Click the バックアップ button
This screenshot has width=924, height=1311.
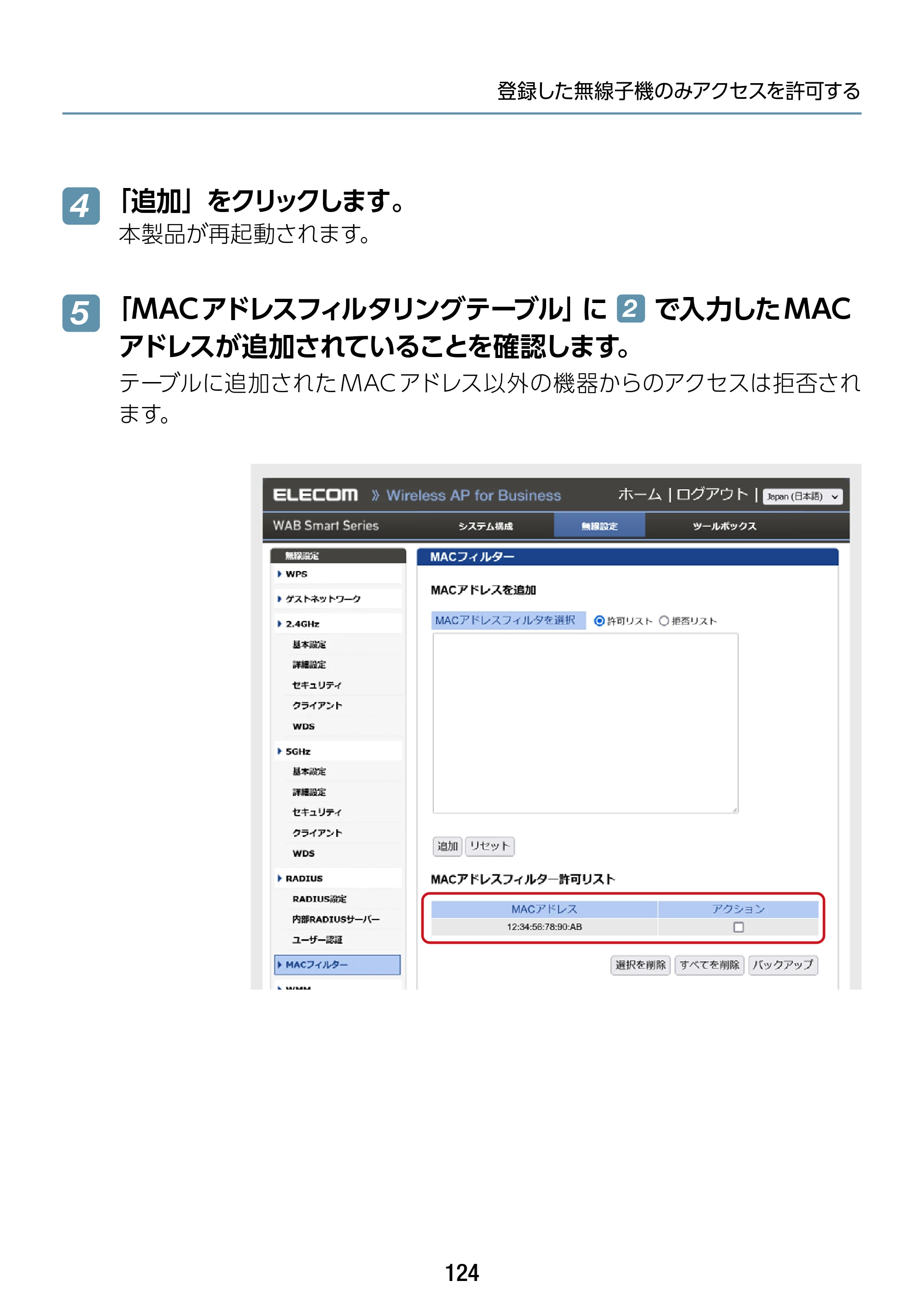point(783,965)
